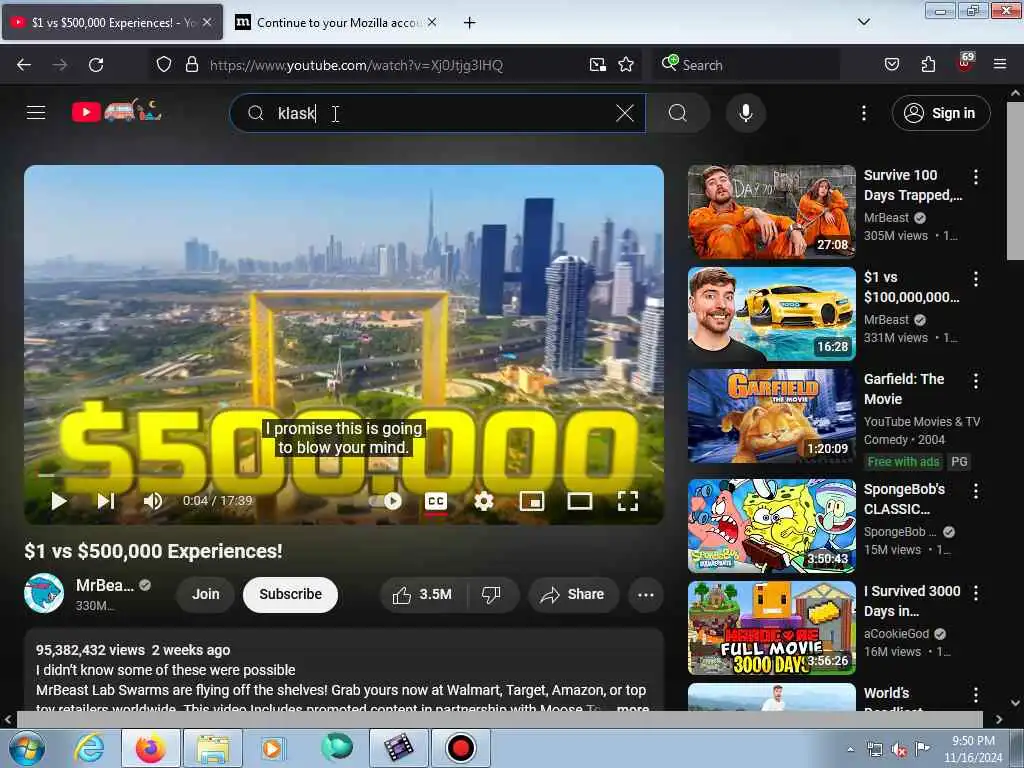
Task: Reload the current page
Action: (96, 65)
